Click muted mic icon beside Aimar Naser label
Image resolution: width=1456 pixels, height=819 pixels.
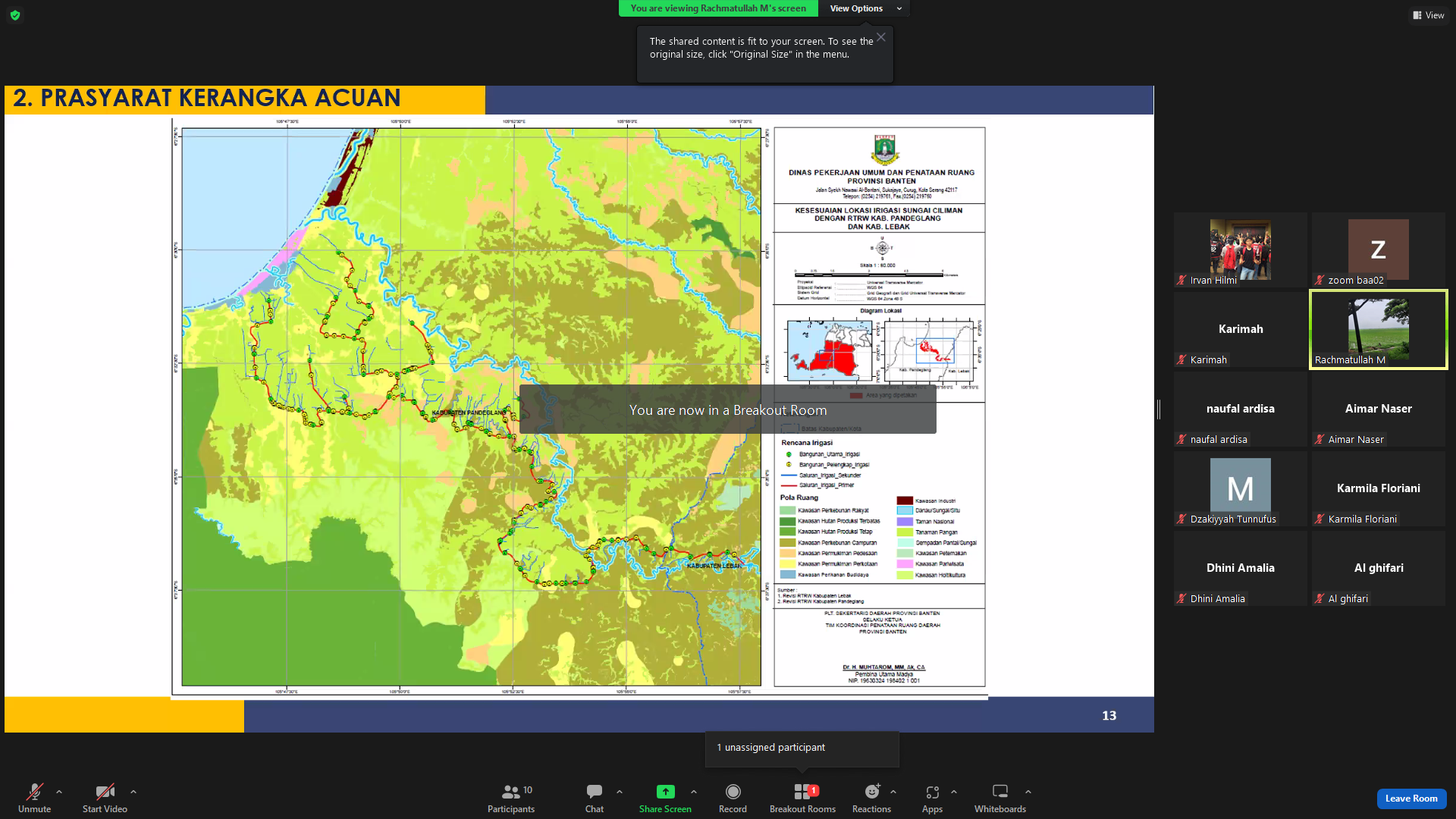(1319, 440)
